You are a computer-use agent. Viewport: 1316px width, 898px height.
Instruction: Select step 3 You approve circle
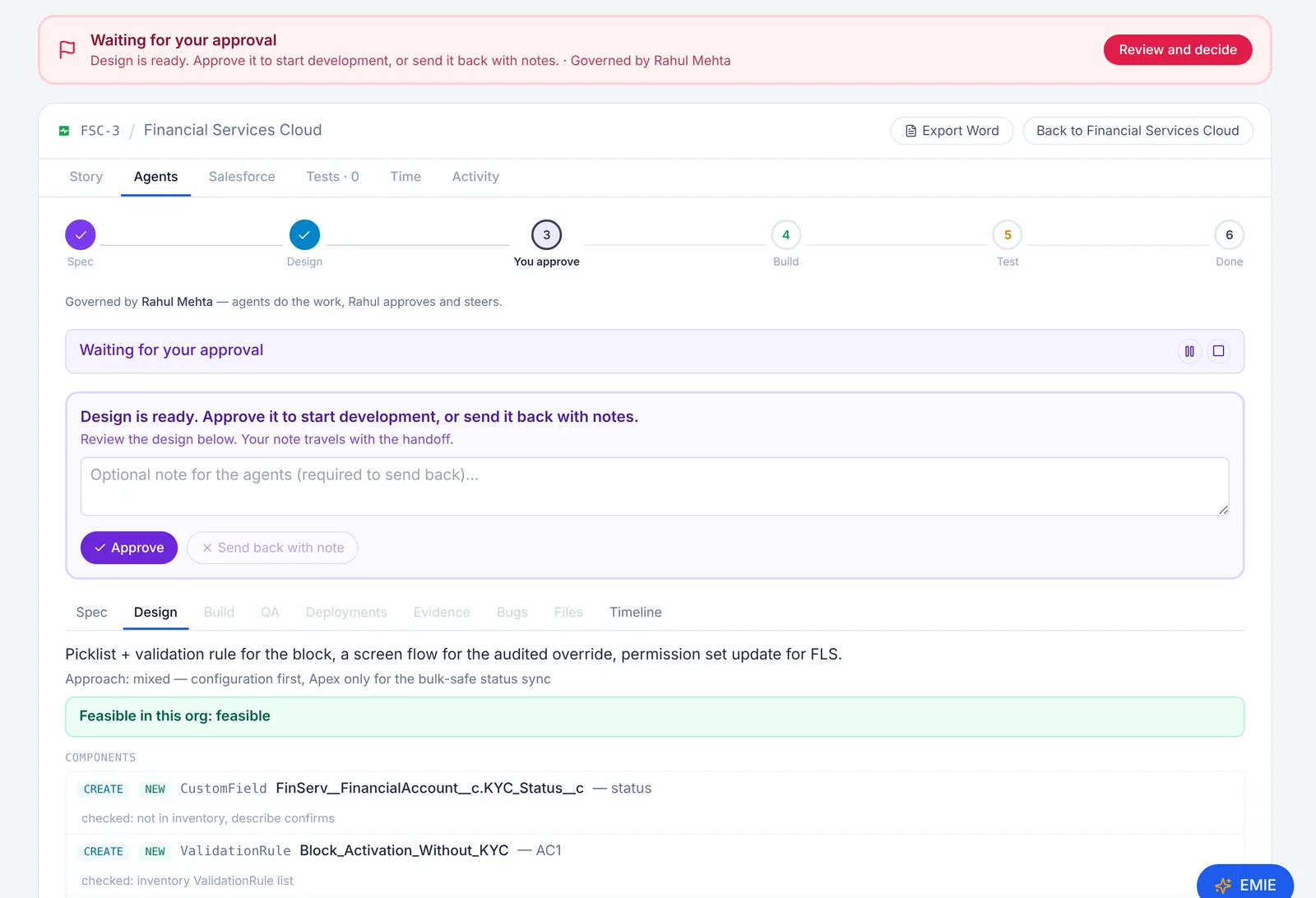pos(547,235)
